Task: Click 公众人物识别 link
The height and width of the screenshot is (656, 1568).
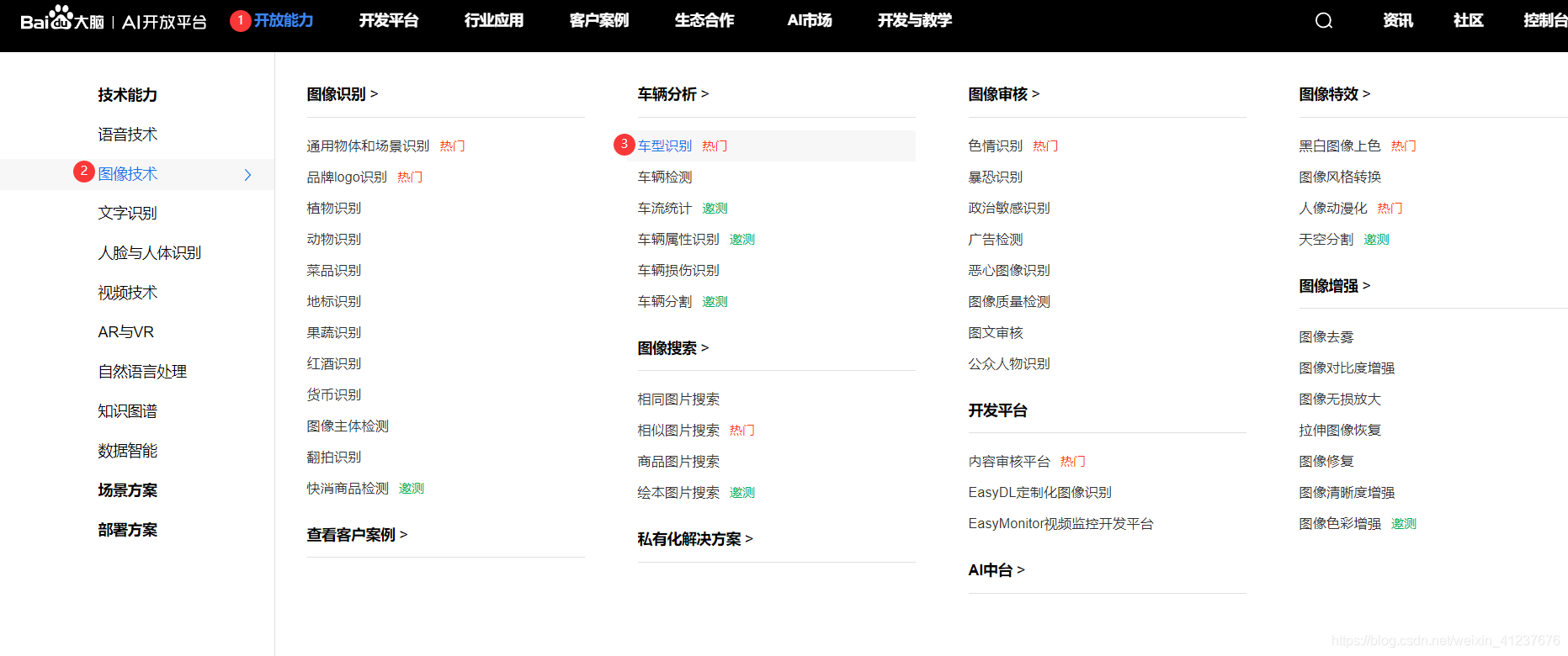Action: pyautogui.click(x=1009, y=364)
